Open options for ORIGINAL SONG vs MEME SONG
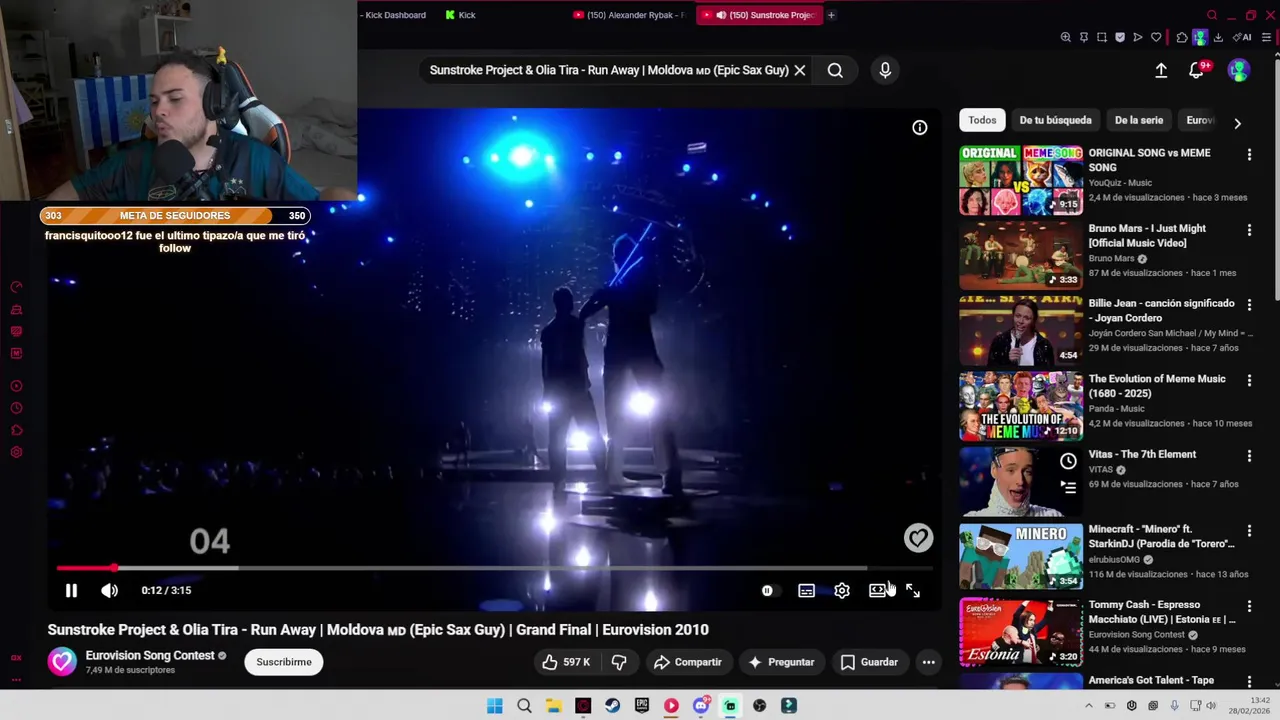 [x=1249, y=155]
